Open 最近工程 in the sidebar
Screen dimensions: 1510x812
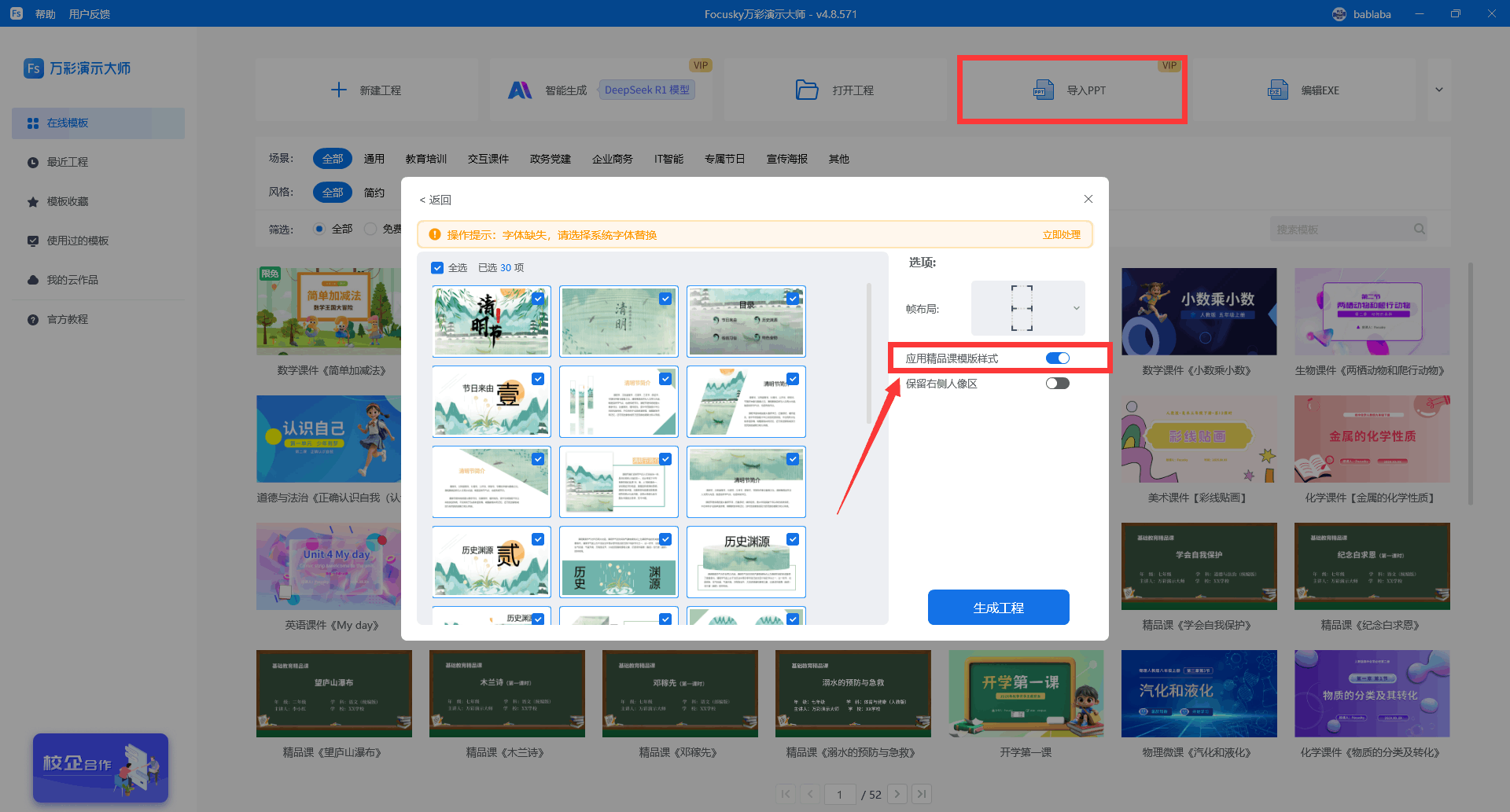click(x=68, y=162)
